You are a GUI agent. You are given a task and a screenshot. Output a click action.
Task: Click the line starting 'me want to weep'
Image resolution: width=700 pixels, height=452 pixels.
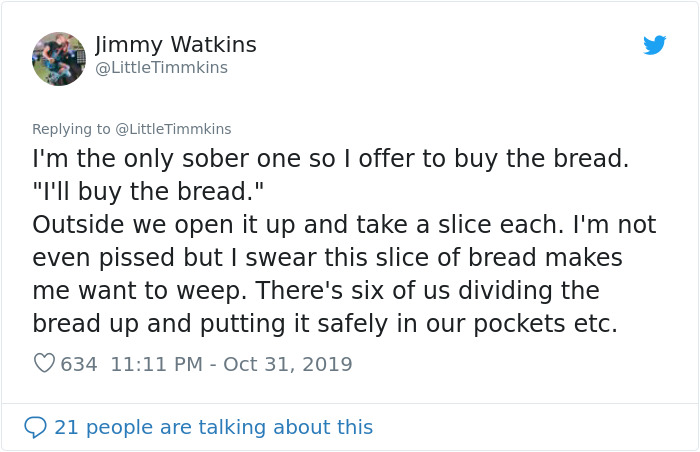tap(316, 291)
